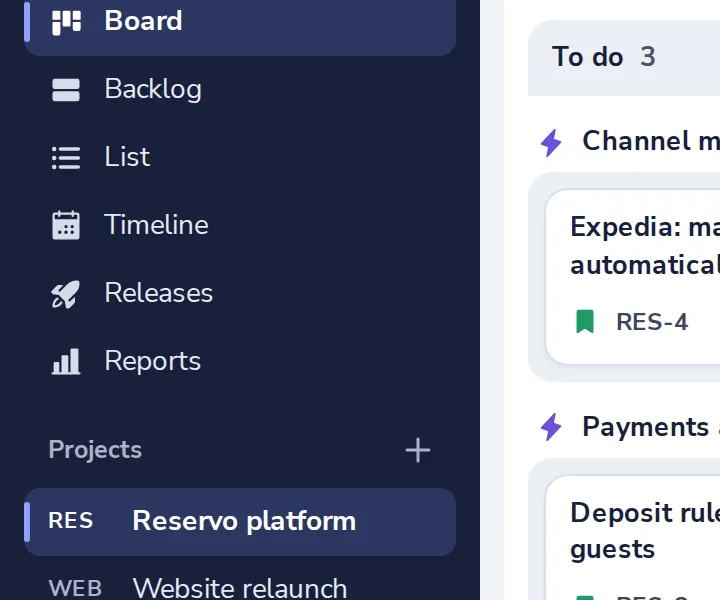720x600 pixels.
Task: Open the Releases page label
Action: click(159, 293)
